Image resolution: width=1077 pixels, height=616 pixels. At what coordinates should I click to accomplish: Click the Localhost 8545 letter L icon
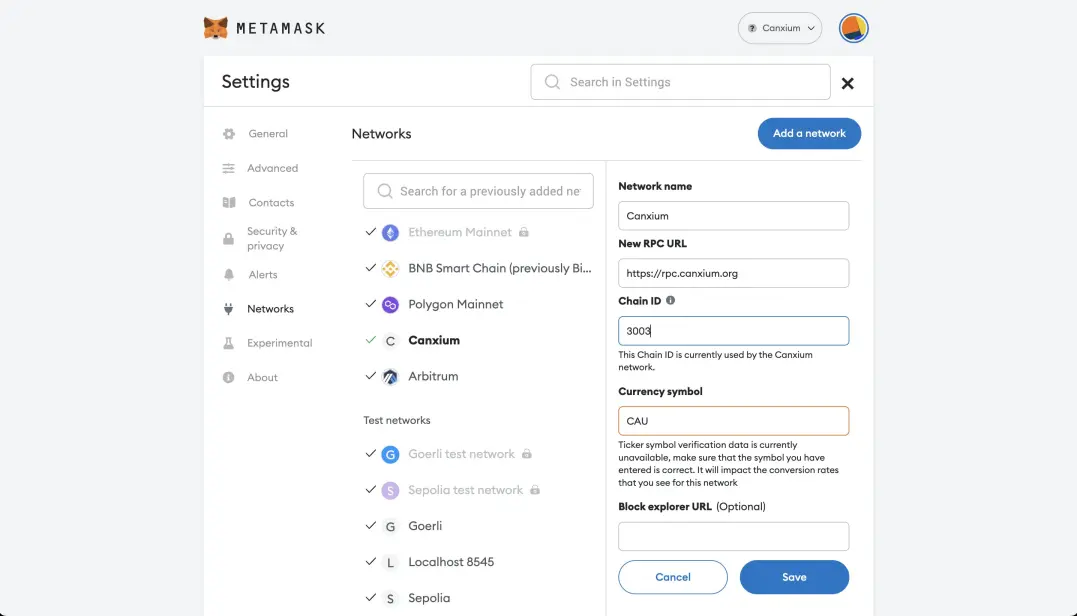coord(390,562)
